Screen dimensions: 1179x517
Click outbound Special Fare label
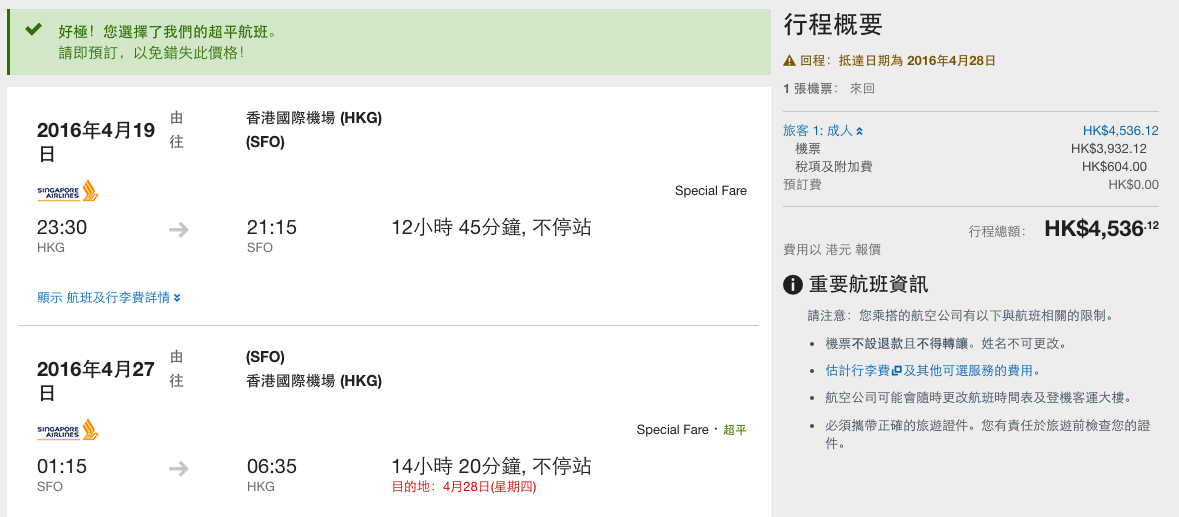pyautogui.click(x=711, y=191)
